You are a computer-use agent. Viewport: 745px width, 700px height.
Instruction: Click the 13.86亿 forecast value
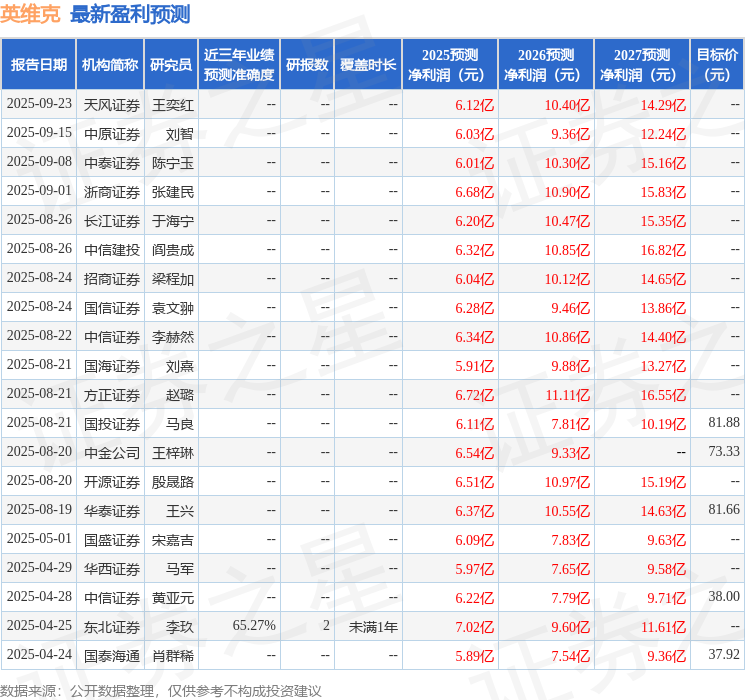(x=663, y=308)
